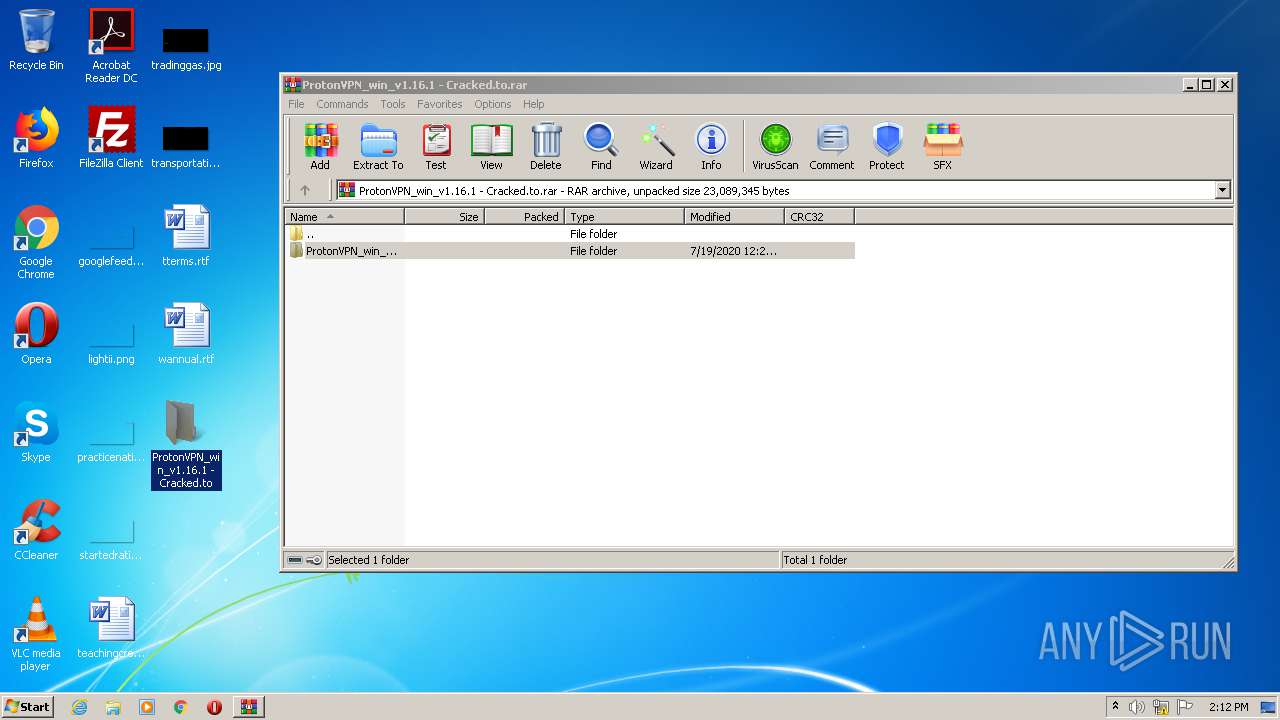Select wannual.rtf desktop document
Image resolution: width=1280 pixels, height=720 pixels.
186,334
